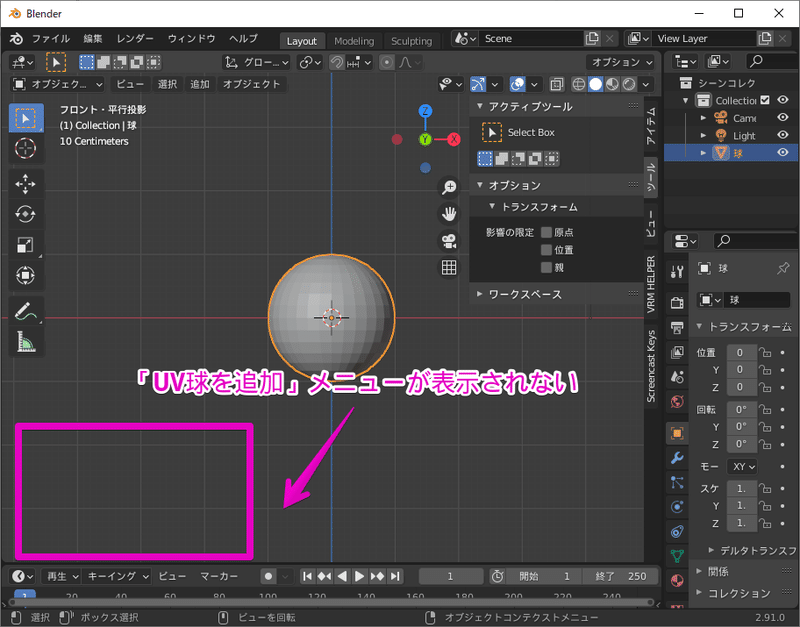Click the 終了 end frame field
Screen dimensions: 800x627
pos(621,576)
